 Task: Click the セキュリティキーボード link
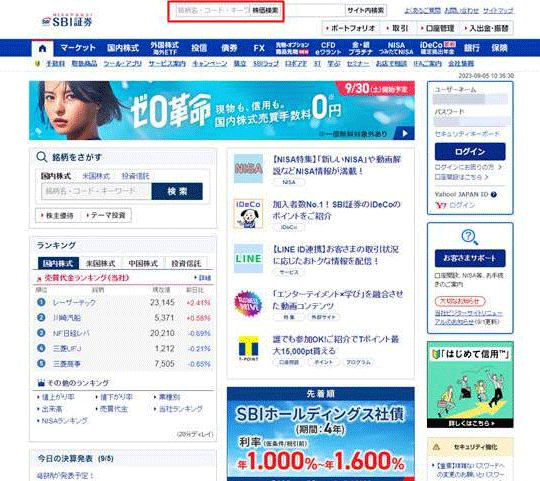pyautogui.click(x=467, y=134)
